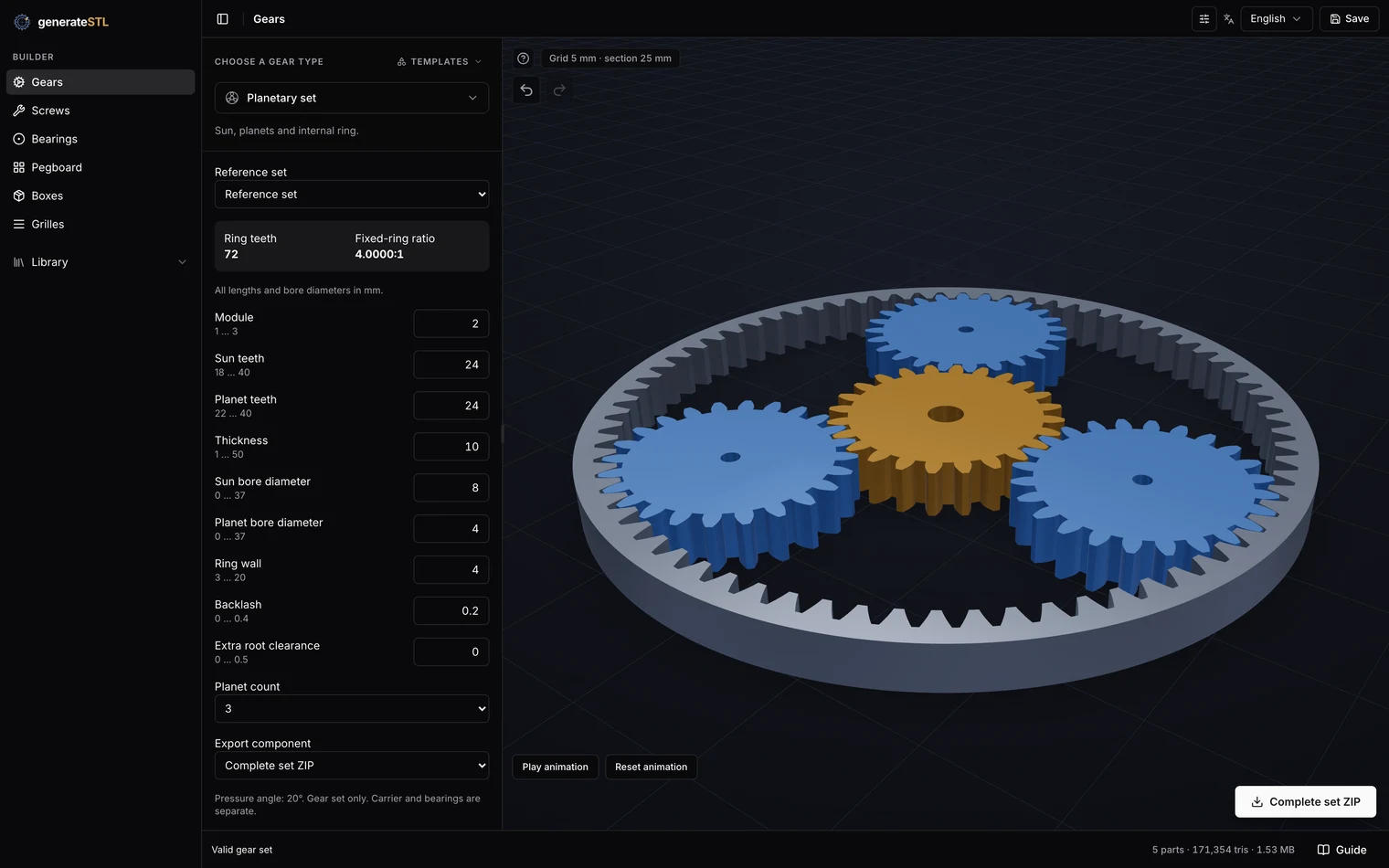Screen dimensions: 1389x868
Task: Click the 'Fixed-ring ratio 4.0000:1' readout
Action: (x=395, y=246)
